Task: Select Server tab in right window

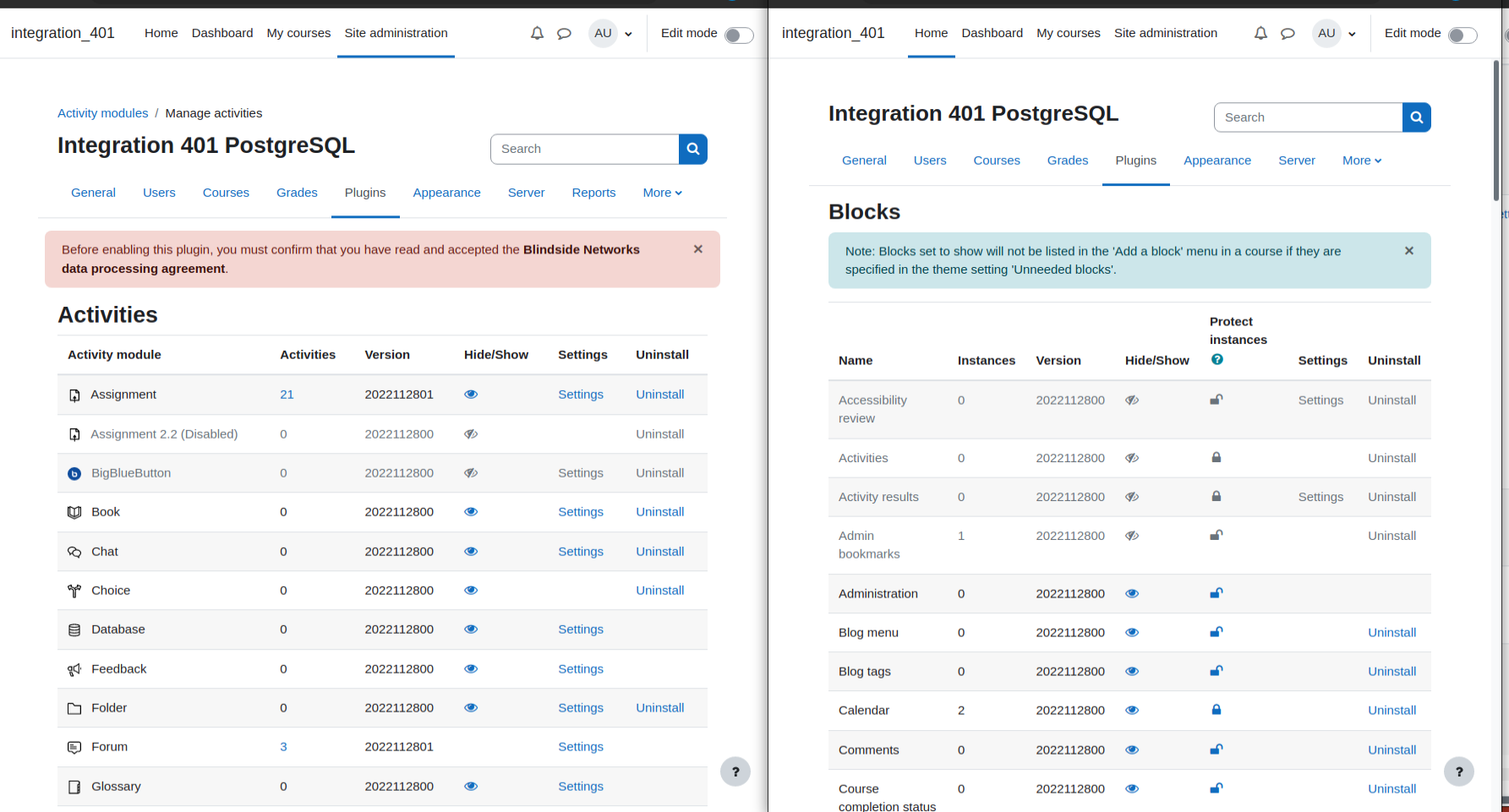Action: click(x=1297, y=161)
